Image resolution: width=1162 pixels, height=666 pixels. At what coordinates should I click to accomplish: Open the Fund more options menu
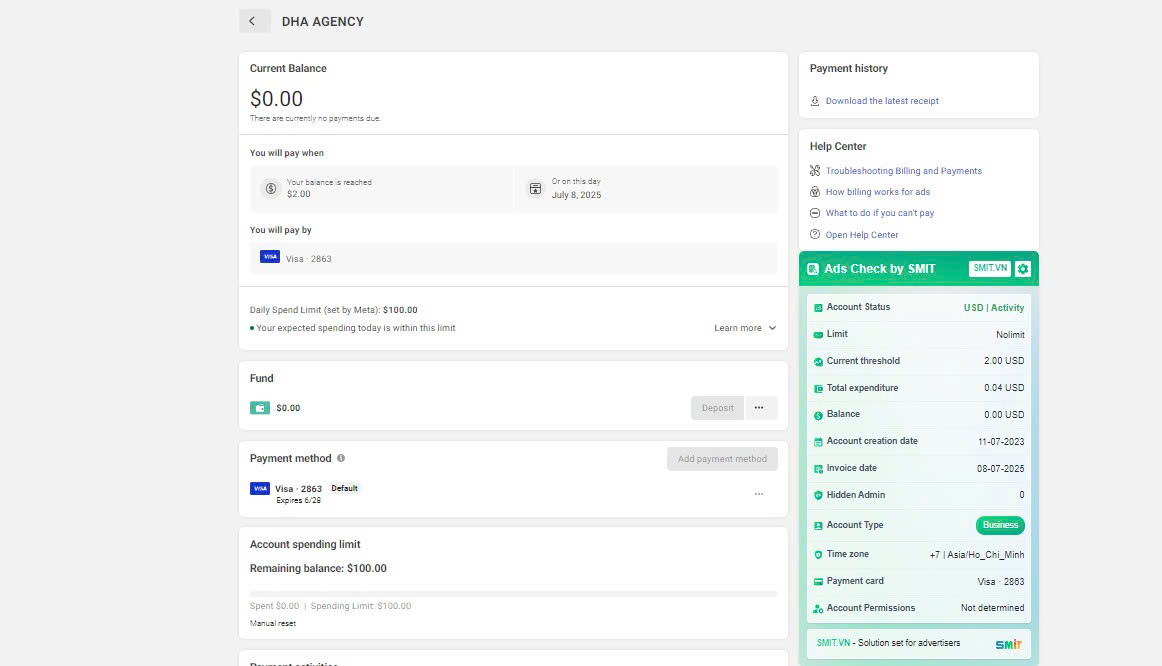click(x=759, y=408)
